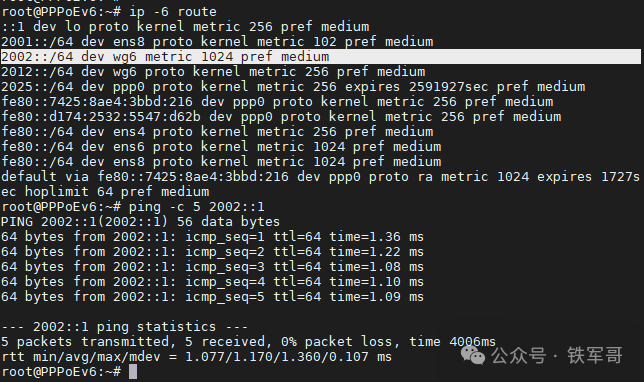The width and height of the screenshot is (644, 382).
Task: Click the fe80::/64 dev ens6 route line
Action: pos(221,147)
